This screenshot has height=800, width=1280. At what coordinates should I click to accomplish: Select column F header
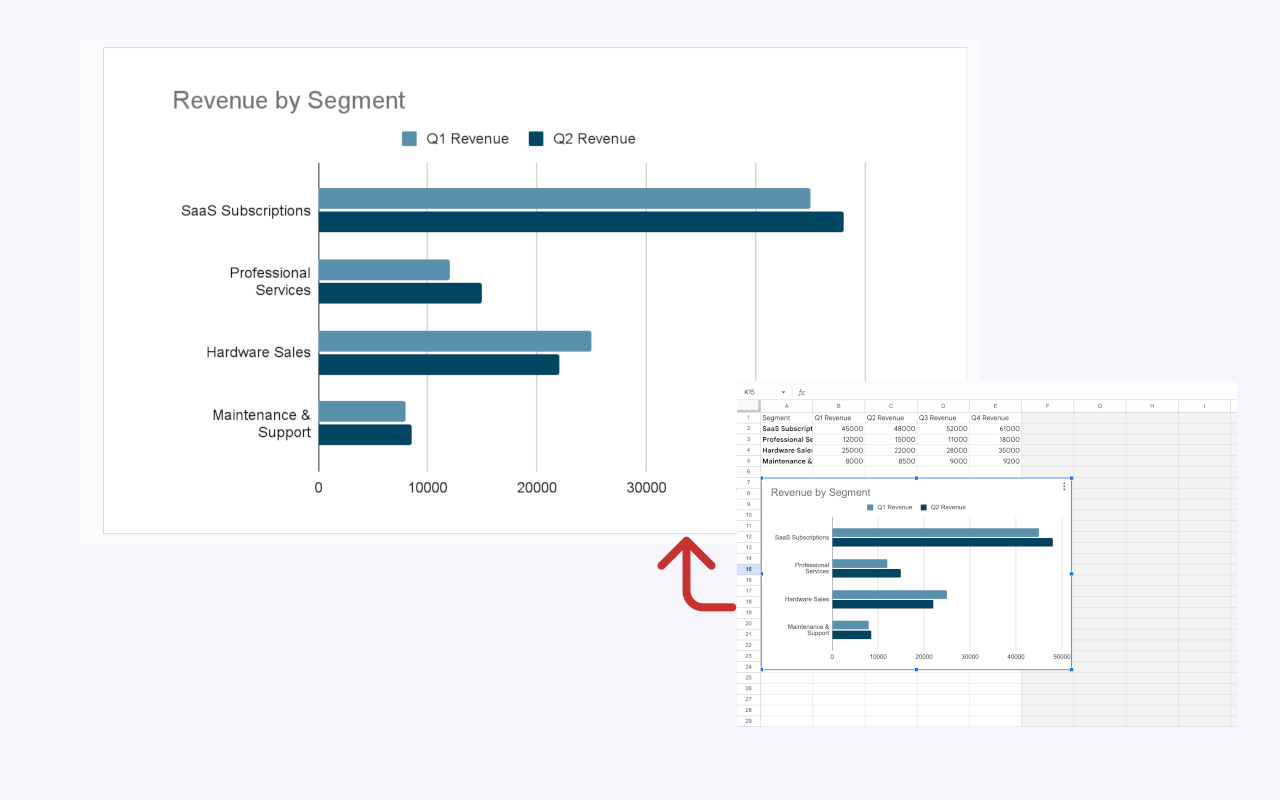[1047, 406]
